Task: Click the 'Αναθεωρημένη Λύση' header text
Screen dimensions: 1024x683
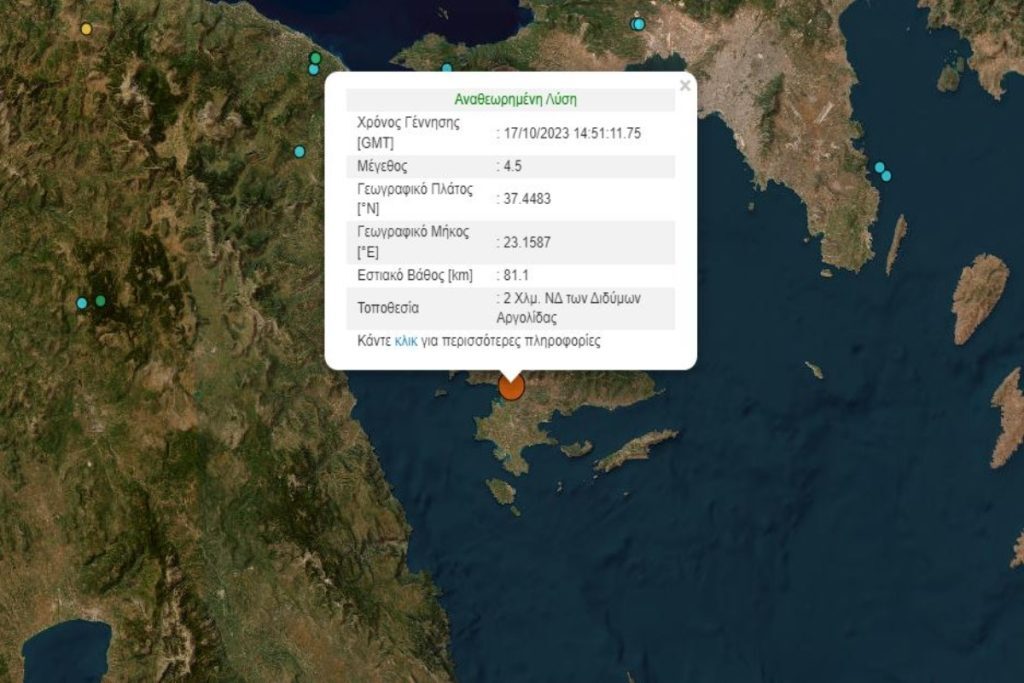Action: point(515,99)
